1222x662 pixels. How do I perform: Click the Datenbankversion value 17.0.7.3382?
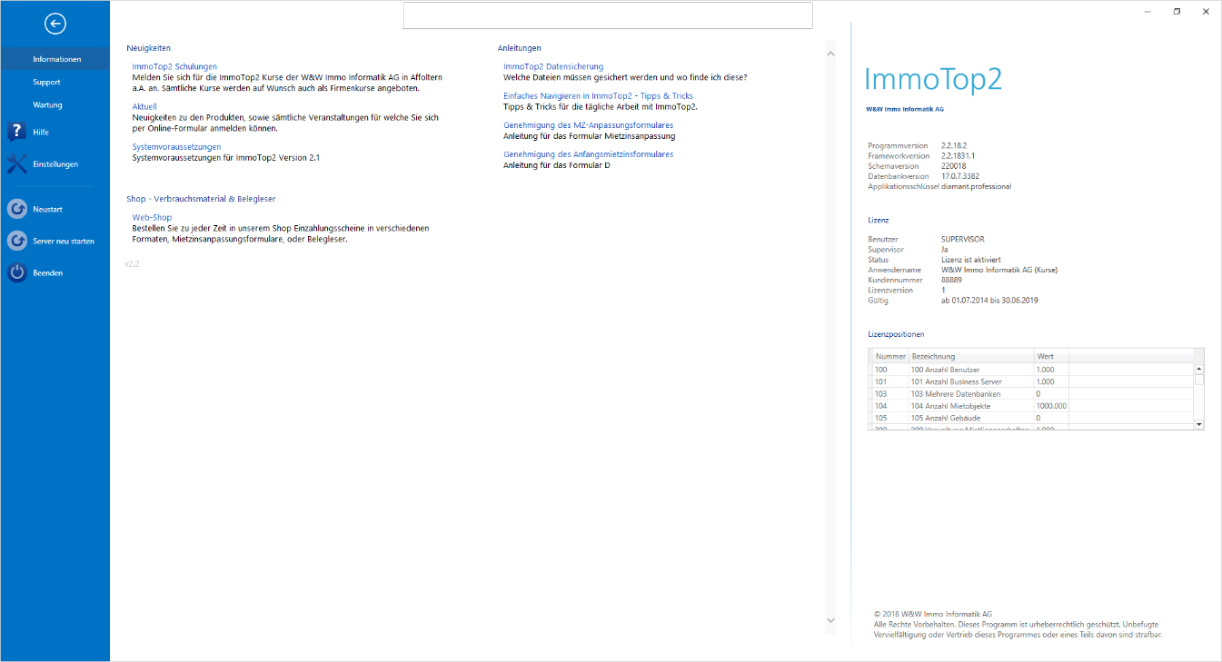click(961, 176)
